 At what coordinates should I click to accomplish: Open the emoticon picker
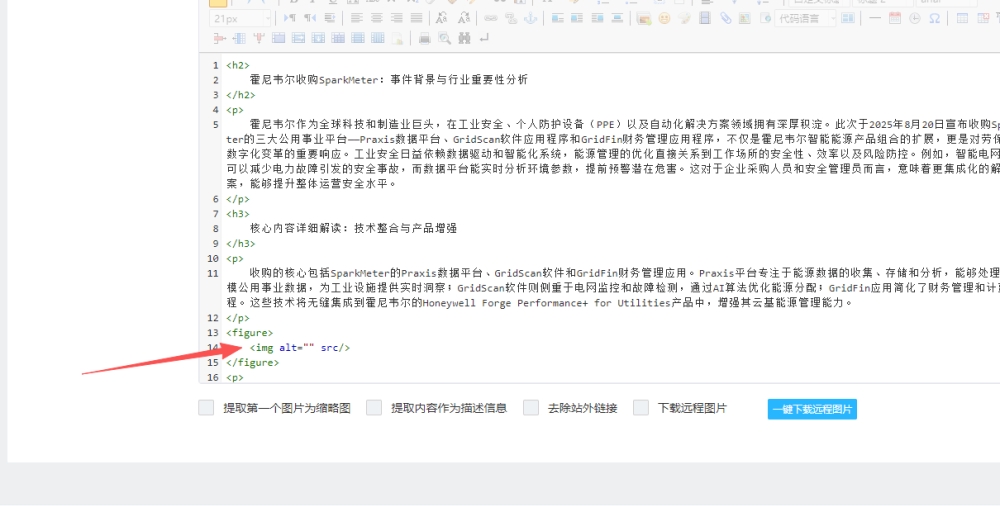point(664,18)
